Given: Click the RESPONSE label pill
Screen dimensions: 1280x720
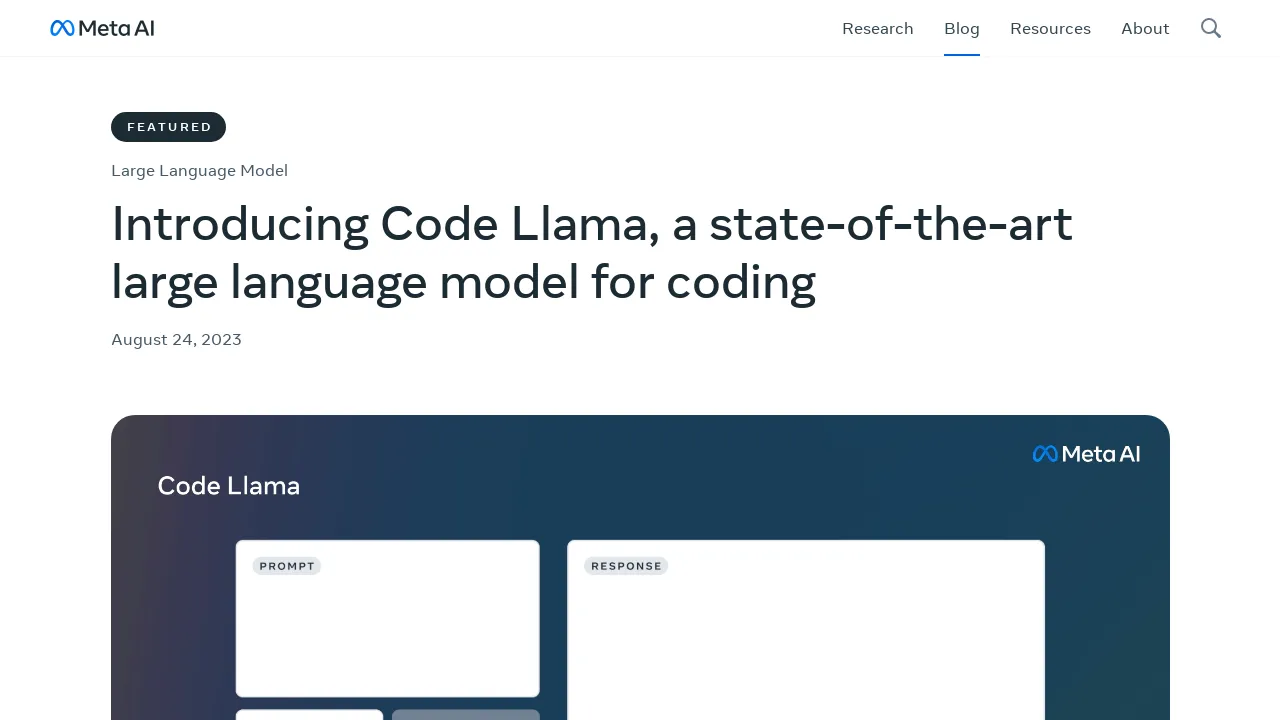Looking at the screenshot, I should pos(626,566).
